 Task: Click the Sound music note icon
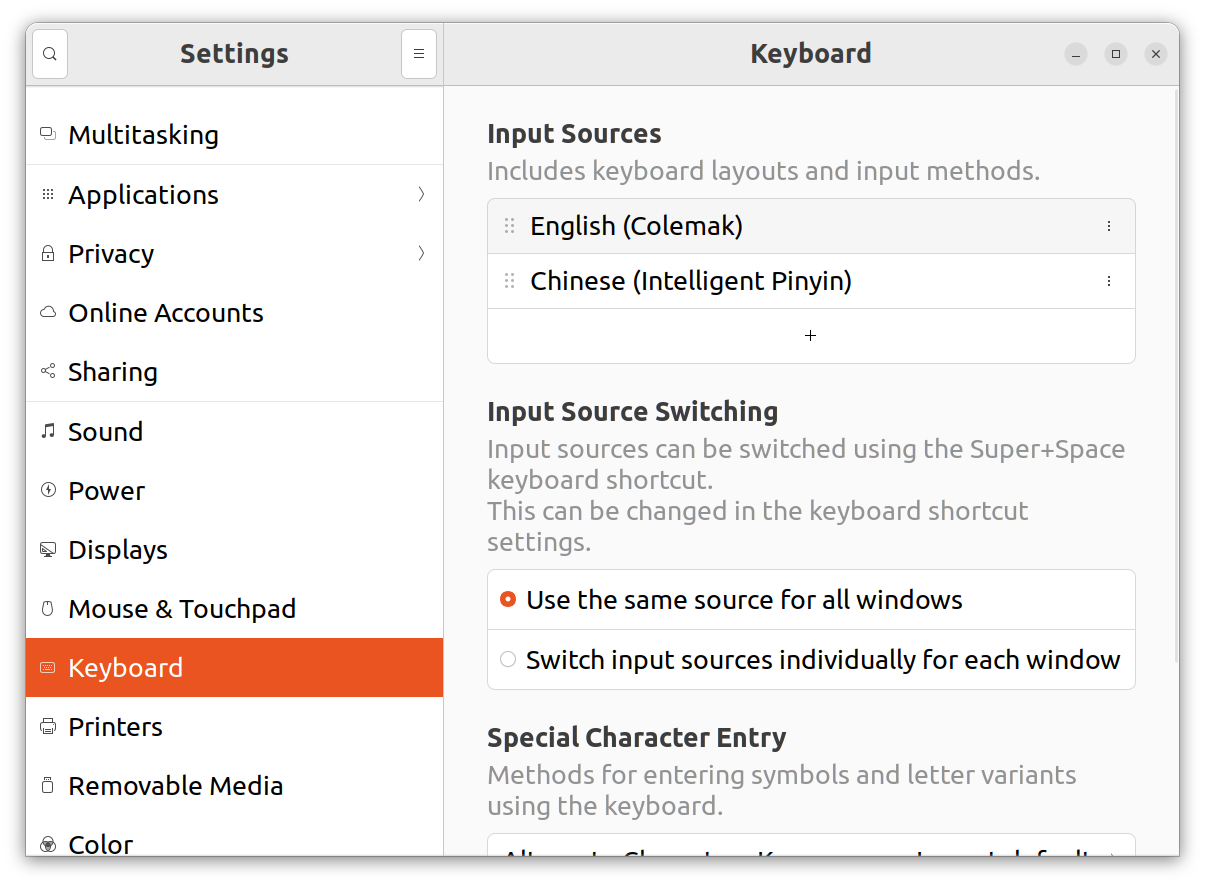point(48,431)
